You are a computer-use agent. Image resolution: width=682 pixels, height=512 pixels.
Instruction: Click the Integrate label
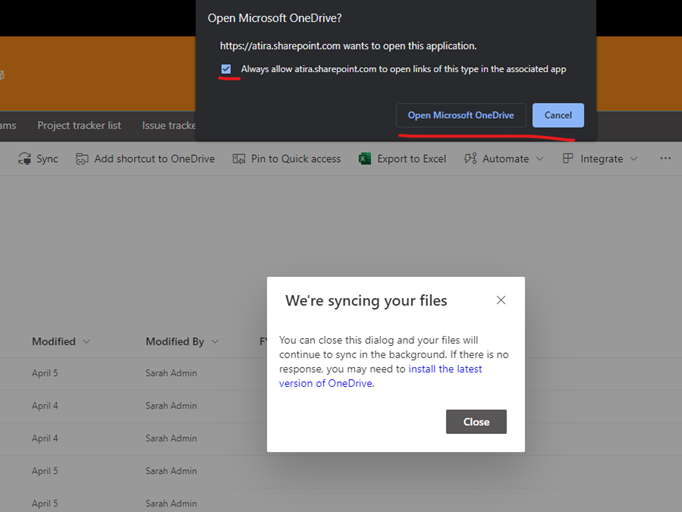click(602, 159)
